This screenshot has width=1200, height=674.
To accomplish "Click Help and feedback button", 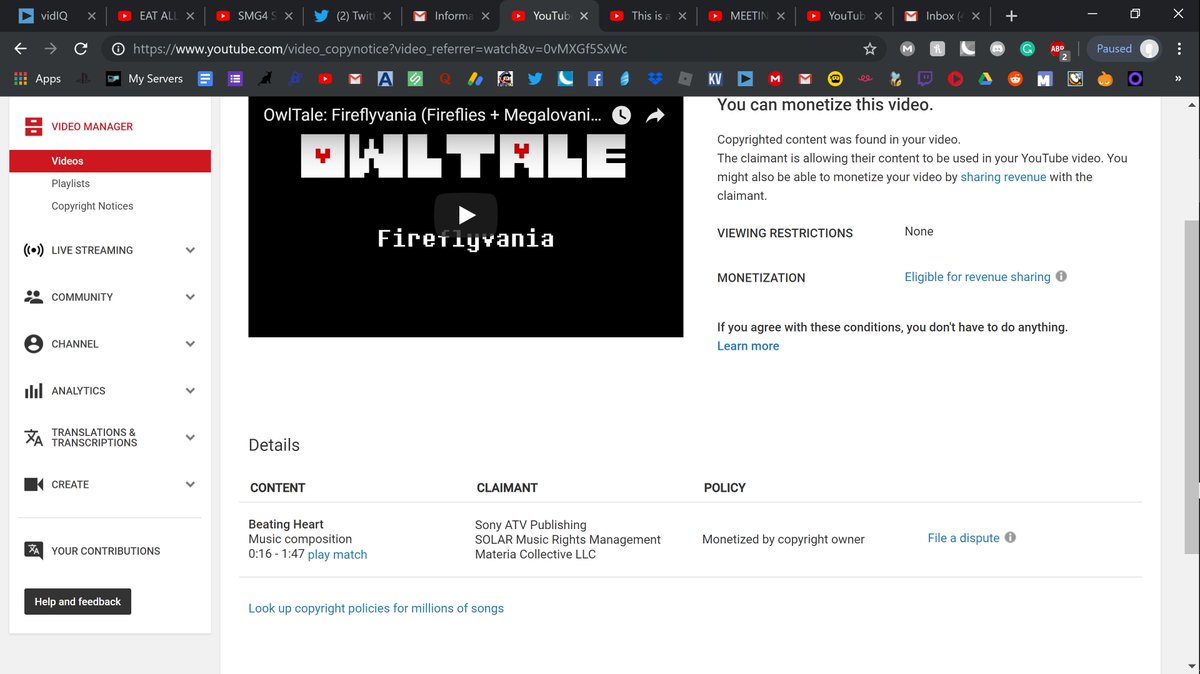I will click(77, 602).
